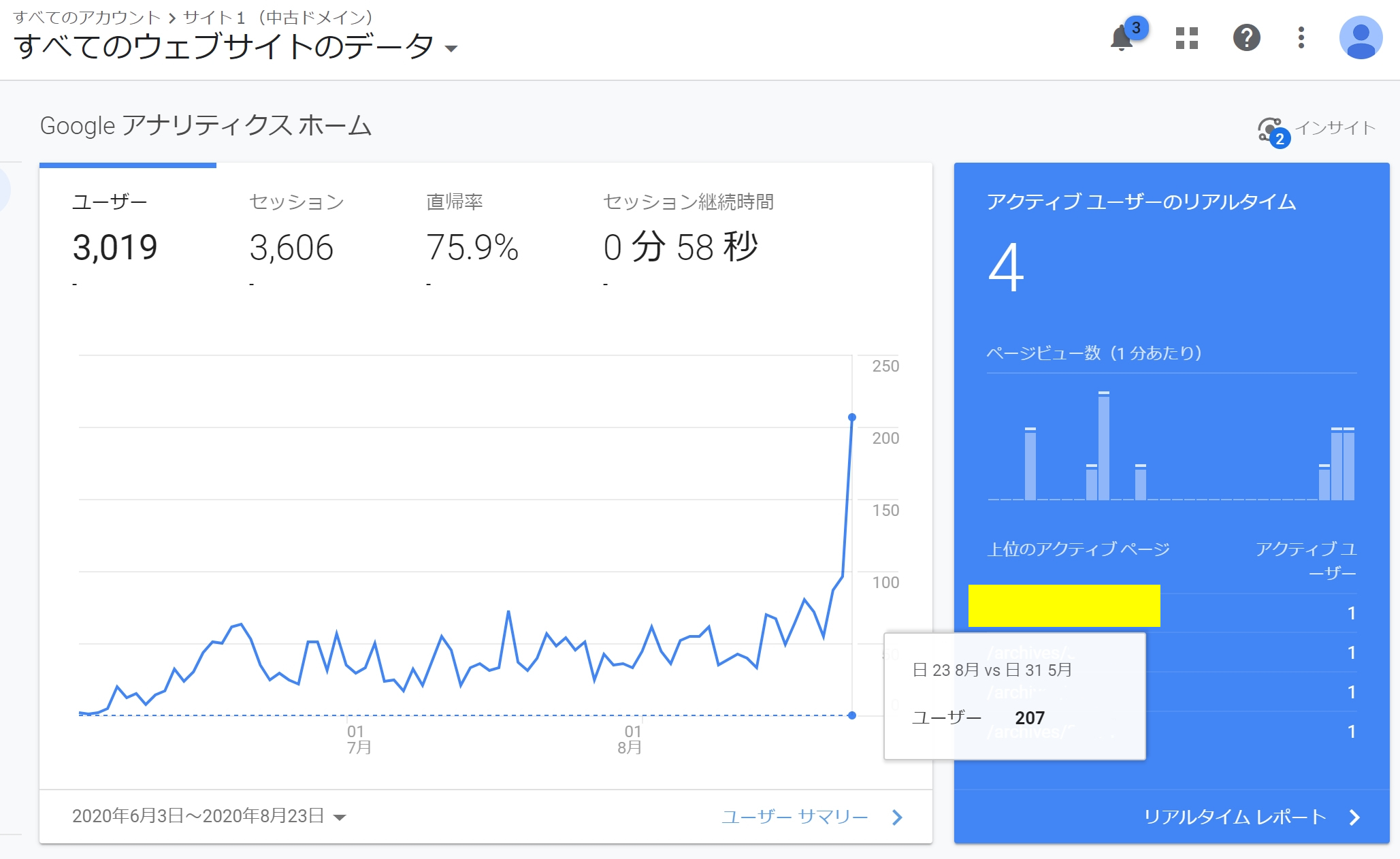
Task: Click the help question mark icon
Action: click(1246, 38)
